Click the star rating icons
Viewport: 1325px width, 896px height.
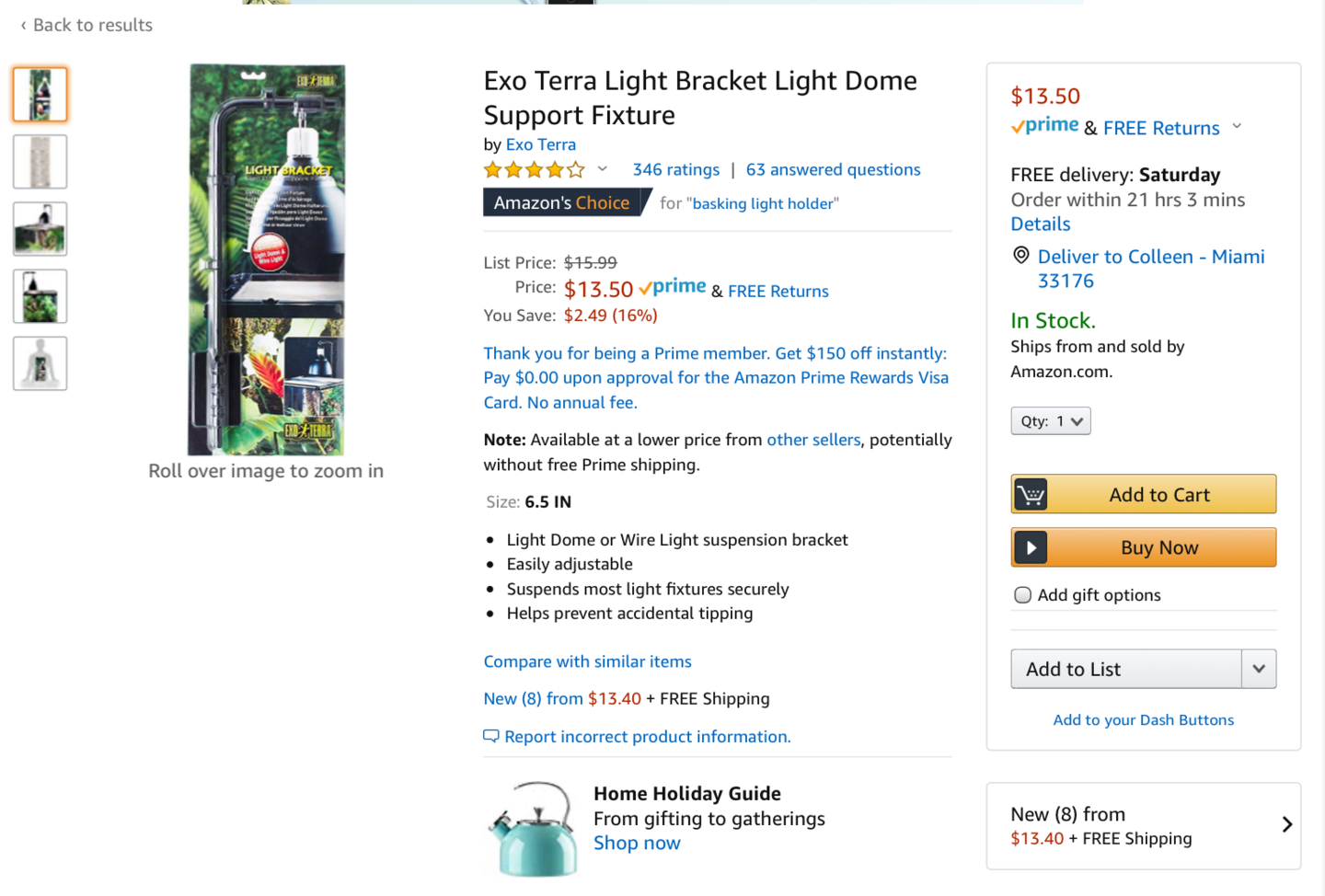click(x=534, y=170)
